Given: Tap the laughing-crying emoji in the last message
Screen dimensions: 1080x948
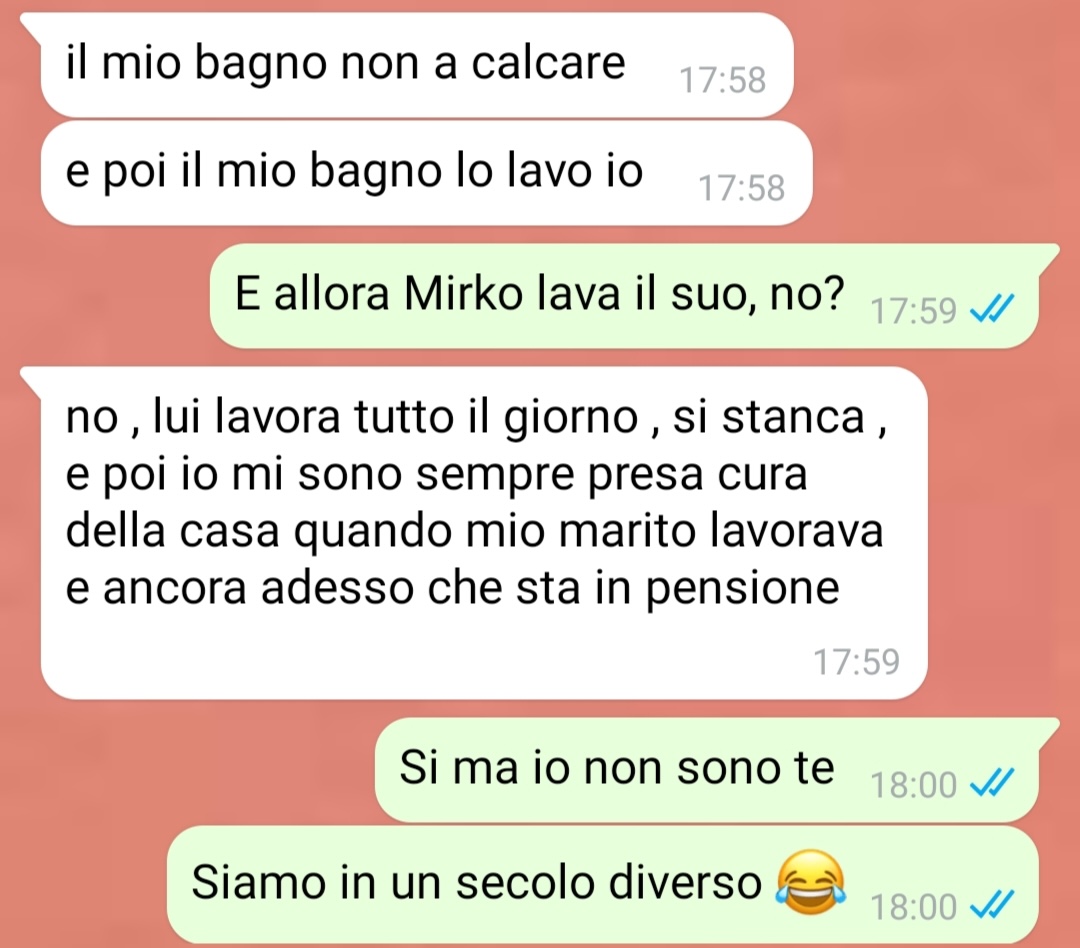Looking at the screenshot, I should pyautogui.click(x=811, y=883).
